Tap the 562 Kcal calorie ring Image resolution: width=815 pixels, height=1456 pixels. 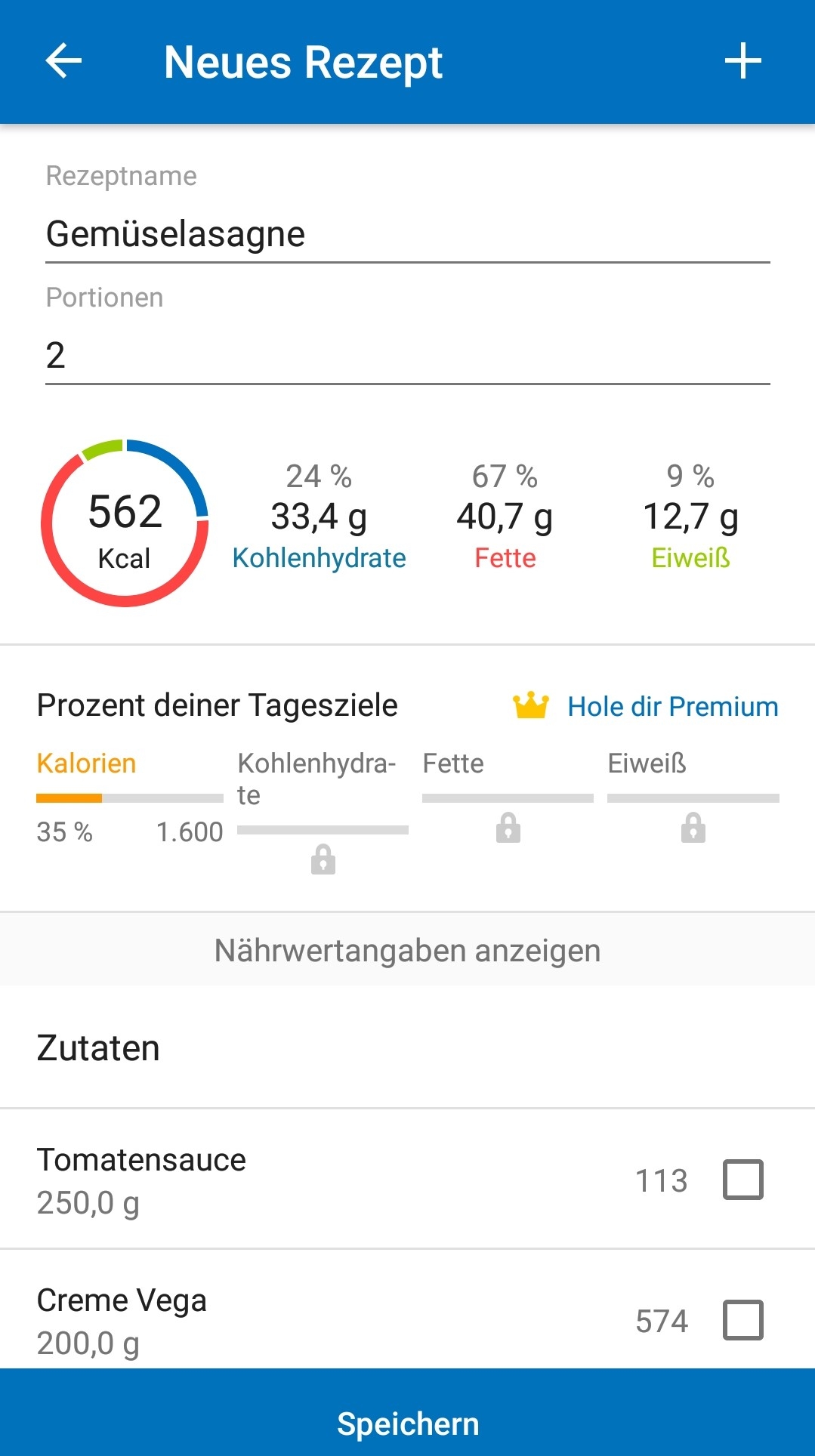click(125, 523)
